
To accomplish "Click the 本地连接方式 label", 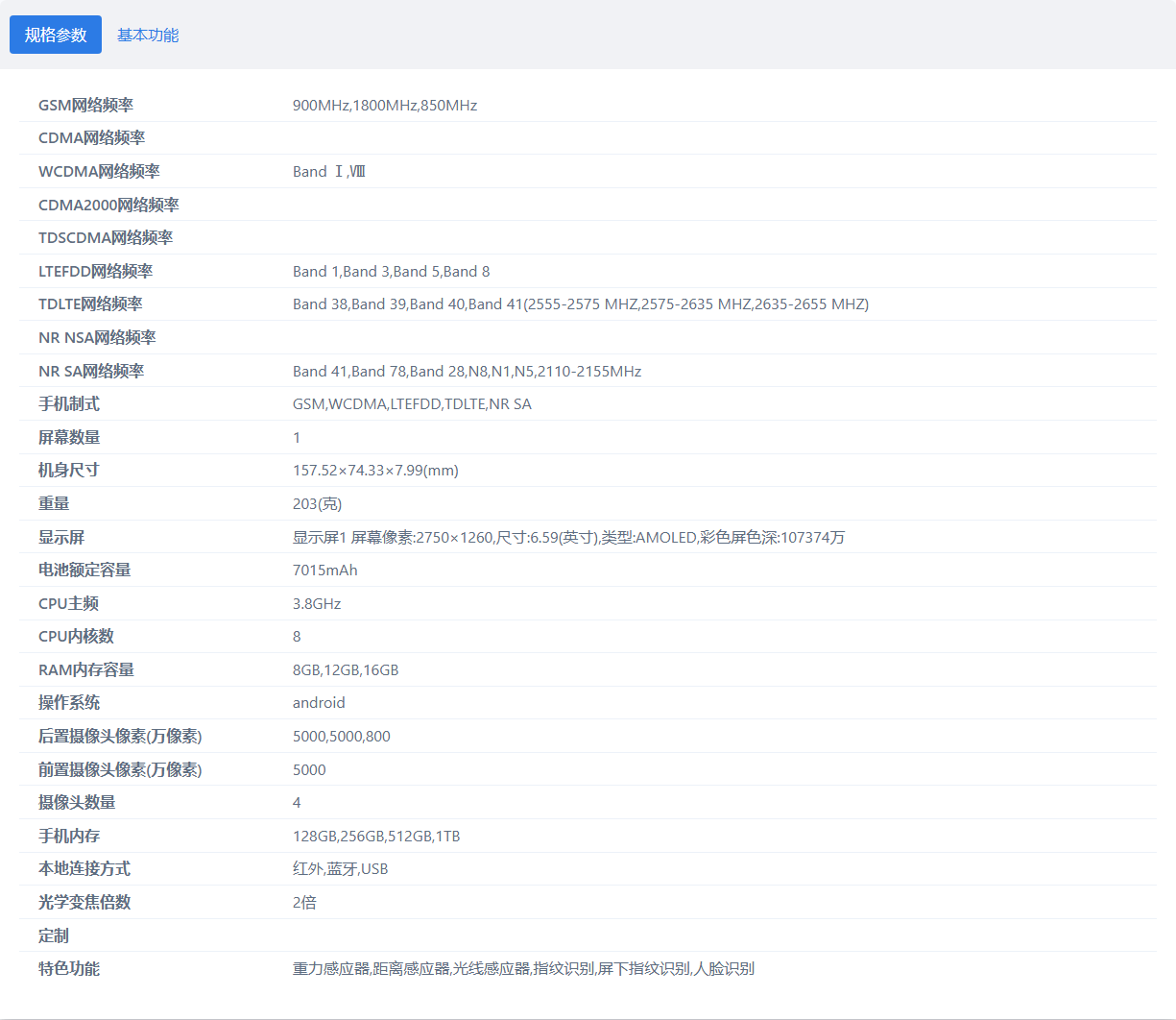I will pos(84,868).
